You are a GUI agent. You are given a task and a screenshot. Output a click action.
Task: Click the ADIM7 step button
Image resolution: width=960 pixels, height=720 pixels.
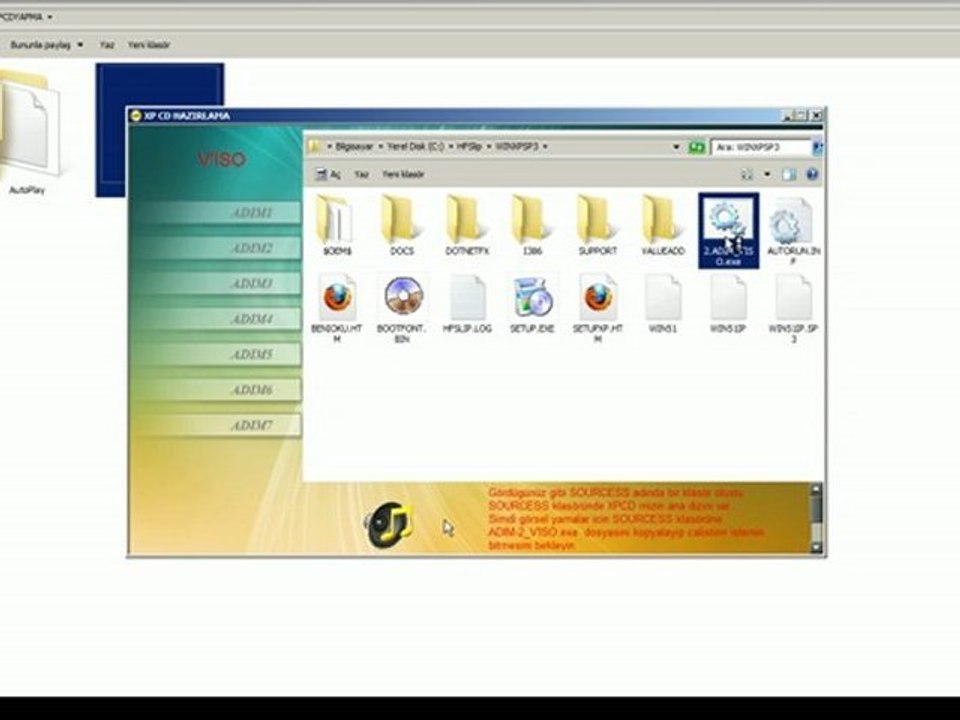tap(219, 426)
